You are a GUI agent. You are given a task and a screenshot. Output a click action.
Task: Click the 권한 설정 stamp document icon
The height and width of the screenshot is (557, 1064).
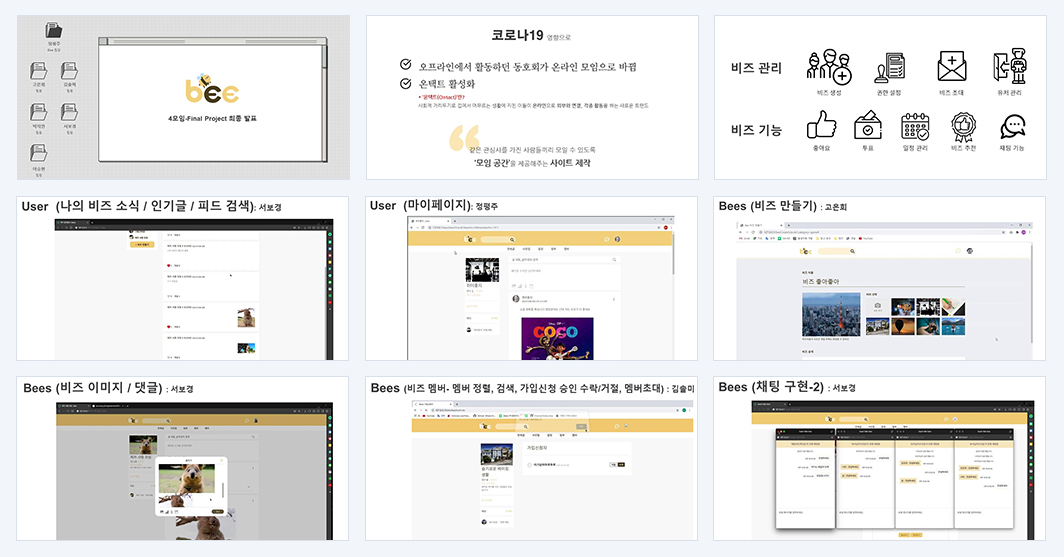pyautogui.click(x=889, y=67)
